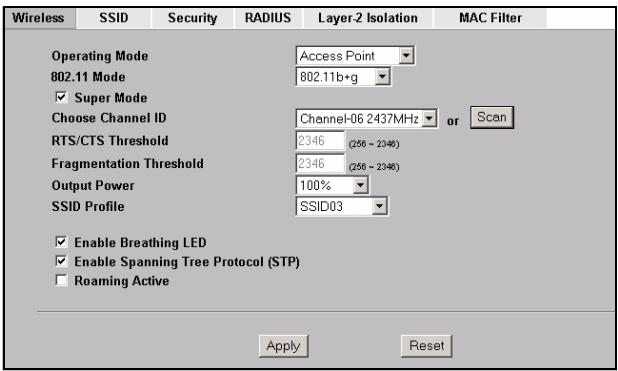Switch to the MAC Filter tab

[x=490, y=18]
